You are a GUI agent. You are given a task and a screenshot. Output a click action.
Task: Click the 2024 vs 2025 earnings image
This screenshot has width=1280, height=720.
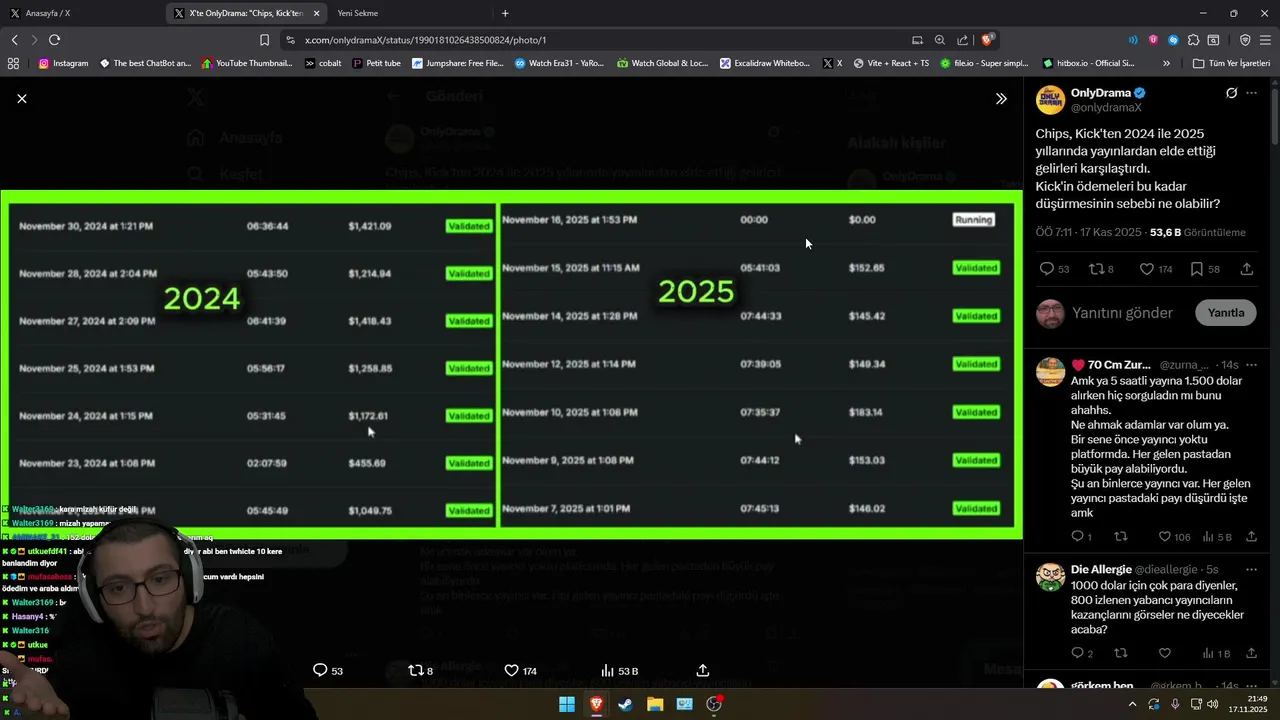click(x=511, y=364)
